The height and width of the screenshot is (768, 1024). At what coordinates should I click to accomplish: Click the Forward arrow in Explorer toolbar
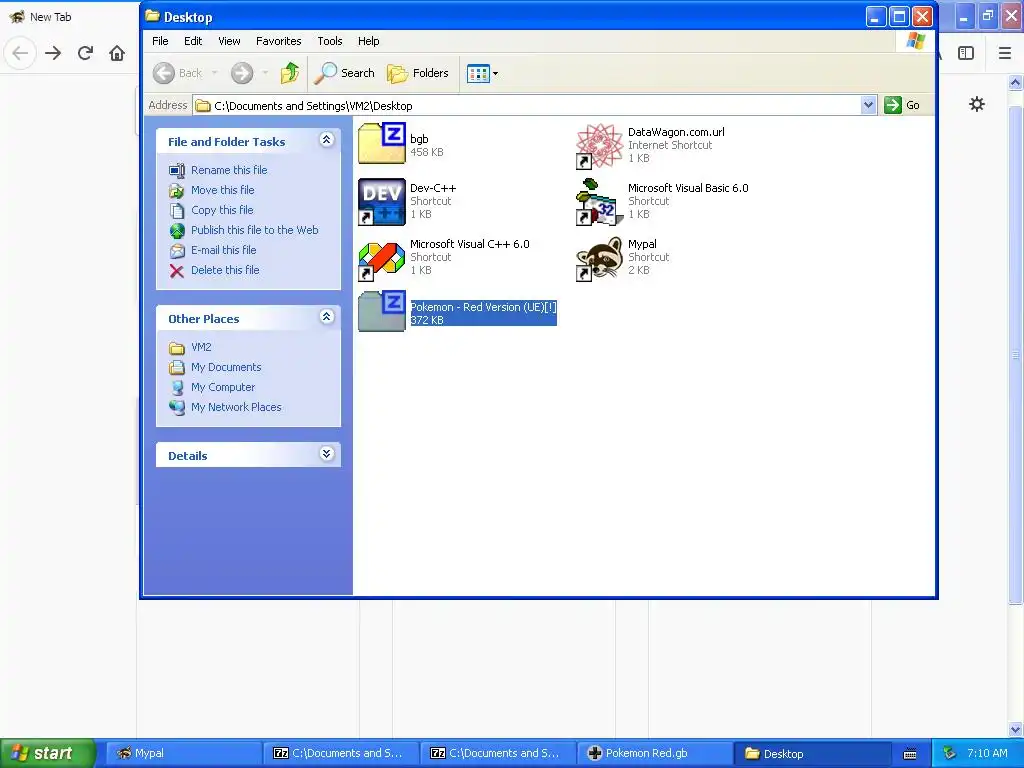[x=242, y=73]
